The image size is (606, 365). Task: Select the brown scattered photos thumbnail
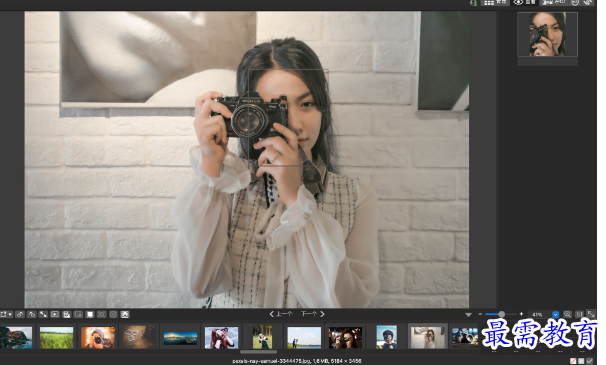point(139,337)
